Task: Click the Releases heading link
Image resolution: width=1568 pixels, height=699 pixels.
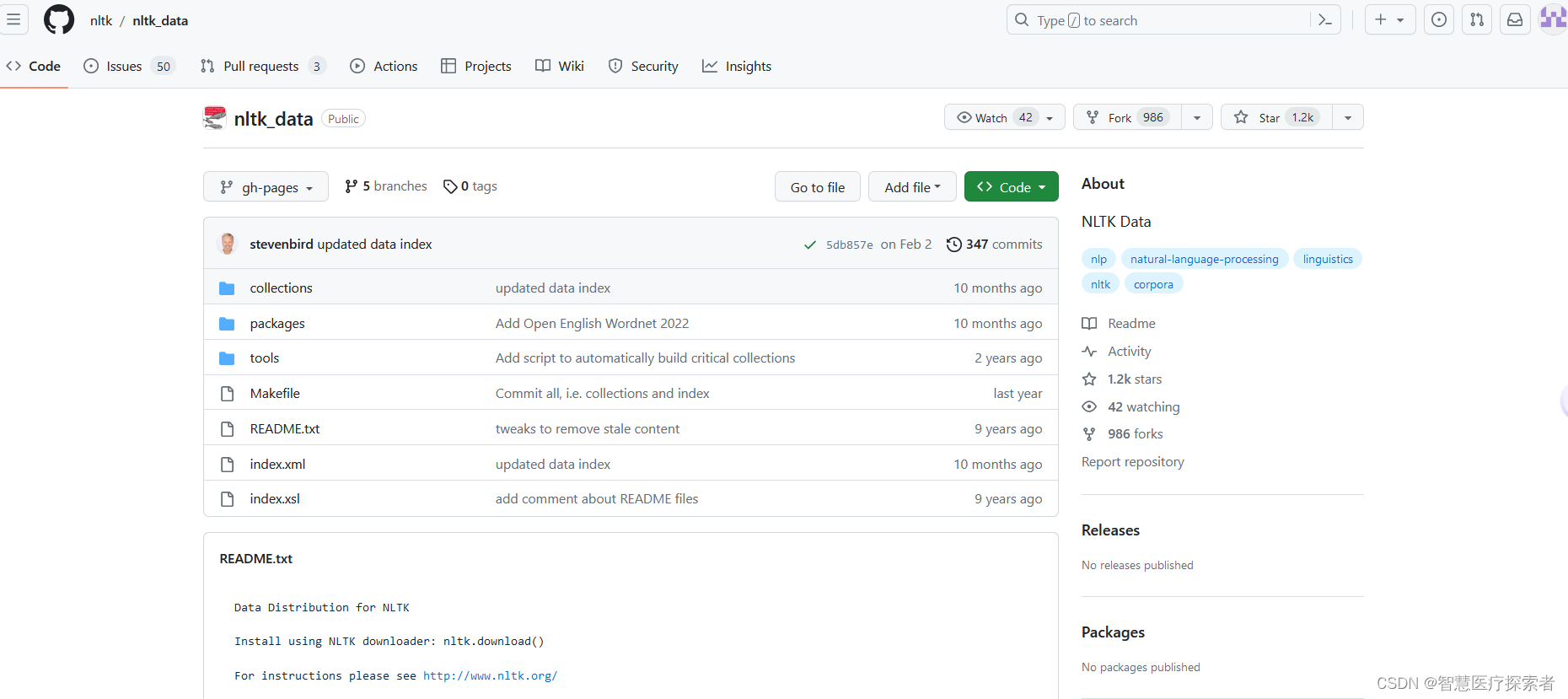Action: 1110,530
